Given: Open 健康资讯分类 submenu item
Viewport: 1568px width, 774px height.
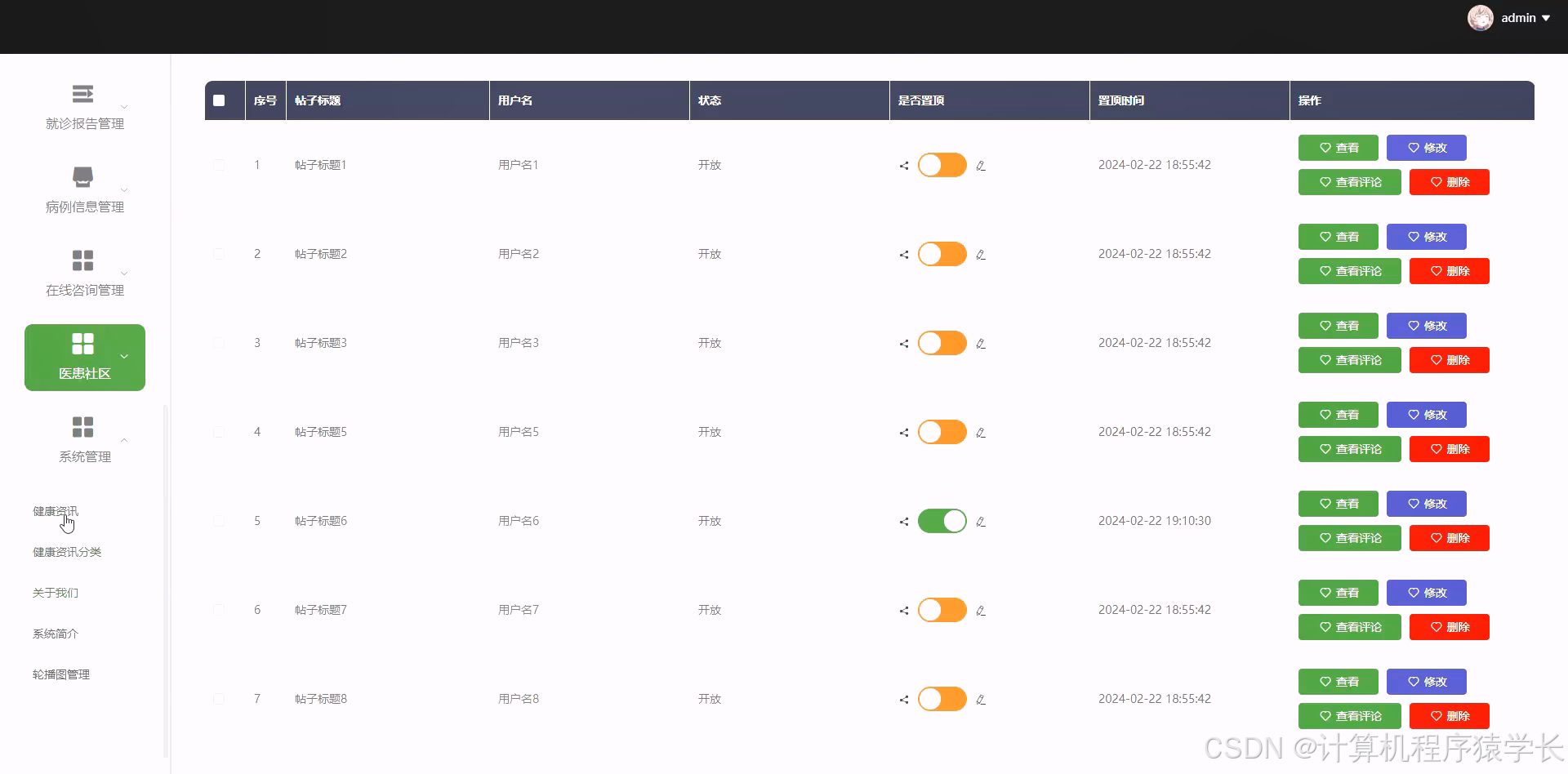Looking at the screenshot, I should [67, 552].
